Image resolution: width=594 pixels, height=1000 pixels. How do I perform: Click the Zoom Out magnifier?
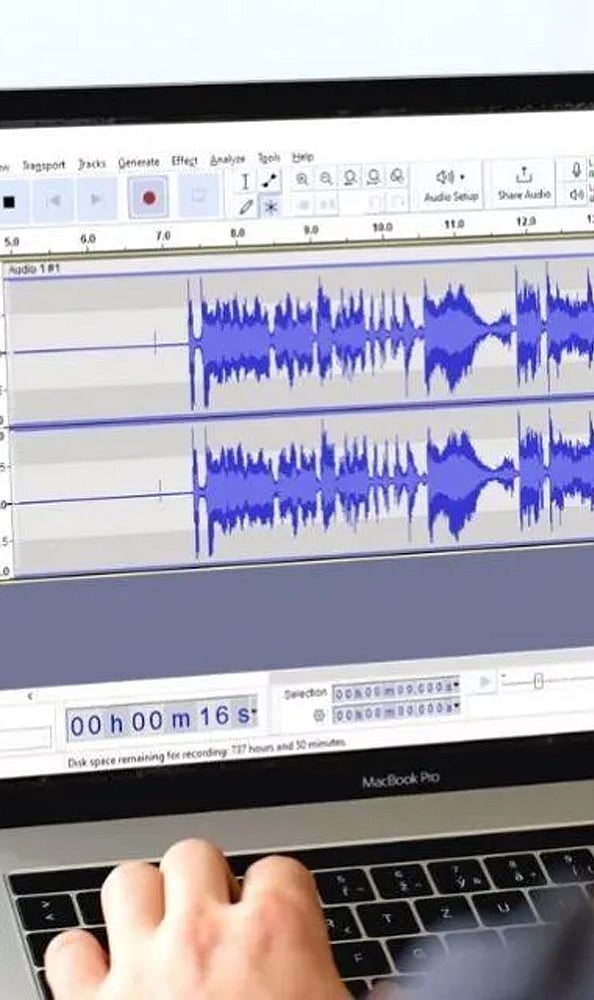[326, 179]
